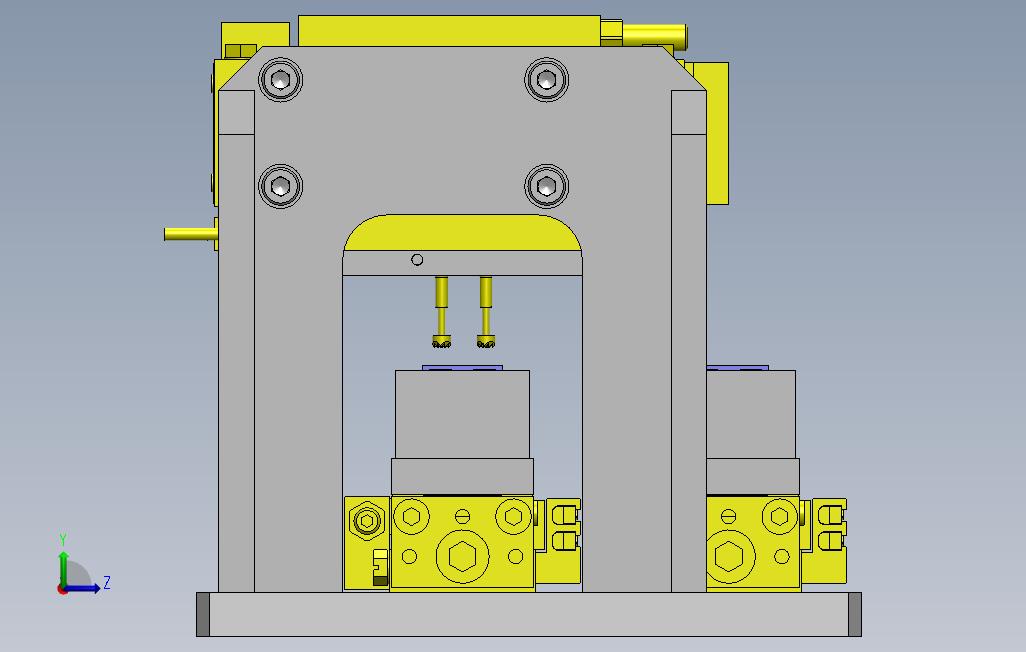Image resolution: width=1026 pixels, height=652 pixels.
Task: Select the large hex plug on the center yellow block
Action: tap(463, 557)
